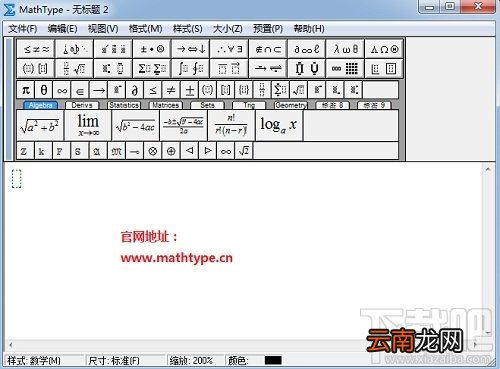Insert the partial derivative symbol (∂)
Screen dimensions: 500x369
coord(135,90)
